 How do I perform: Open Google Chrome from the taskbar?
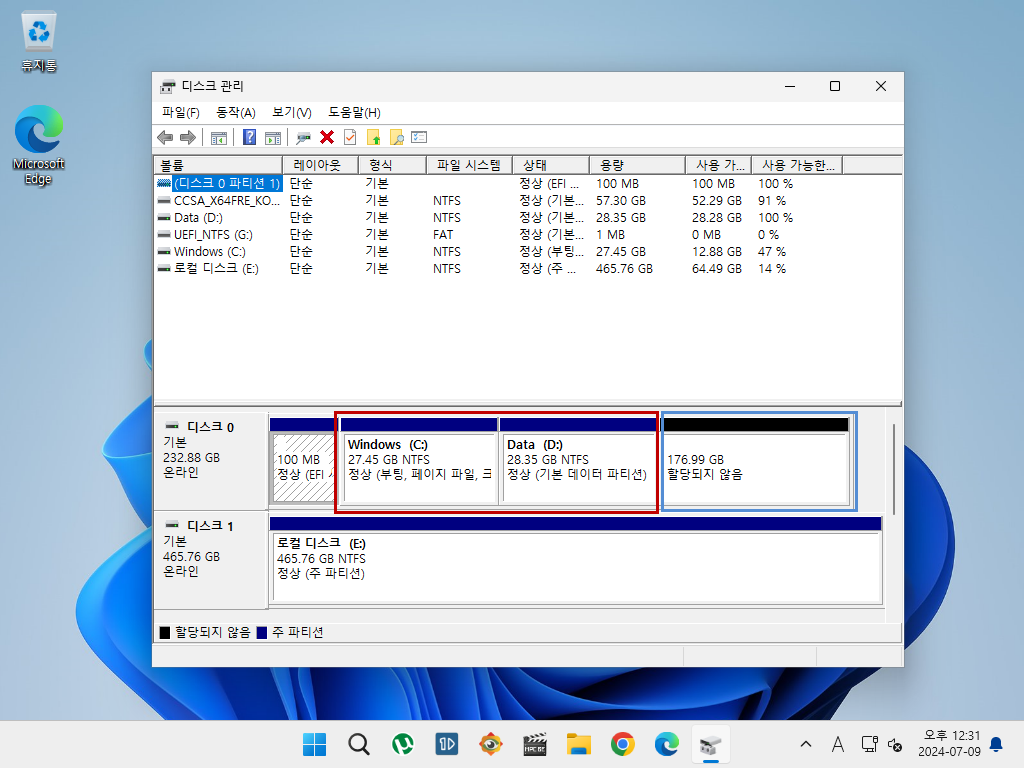click(623, 744)
